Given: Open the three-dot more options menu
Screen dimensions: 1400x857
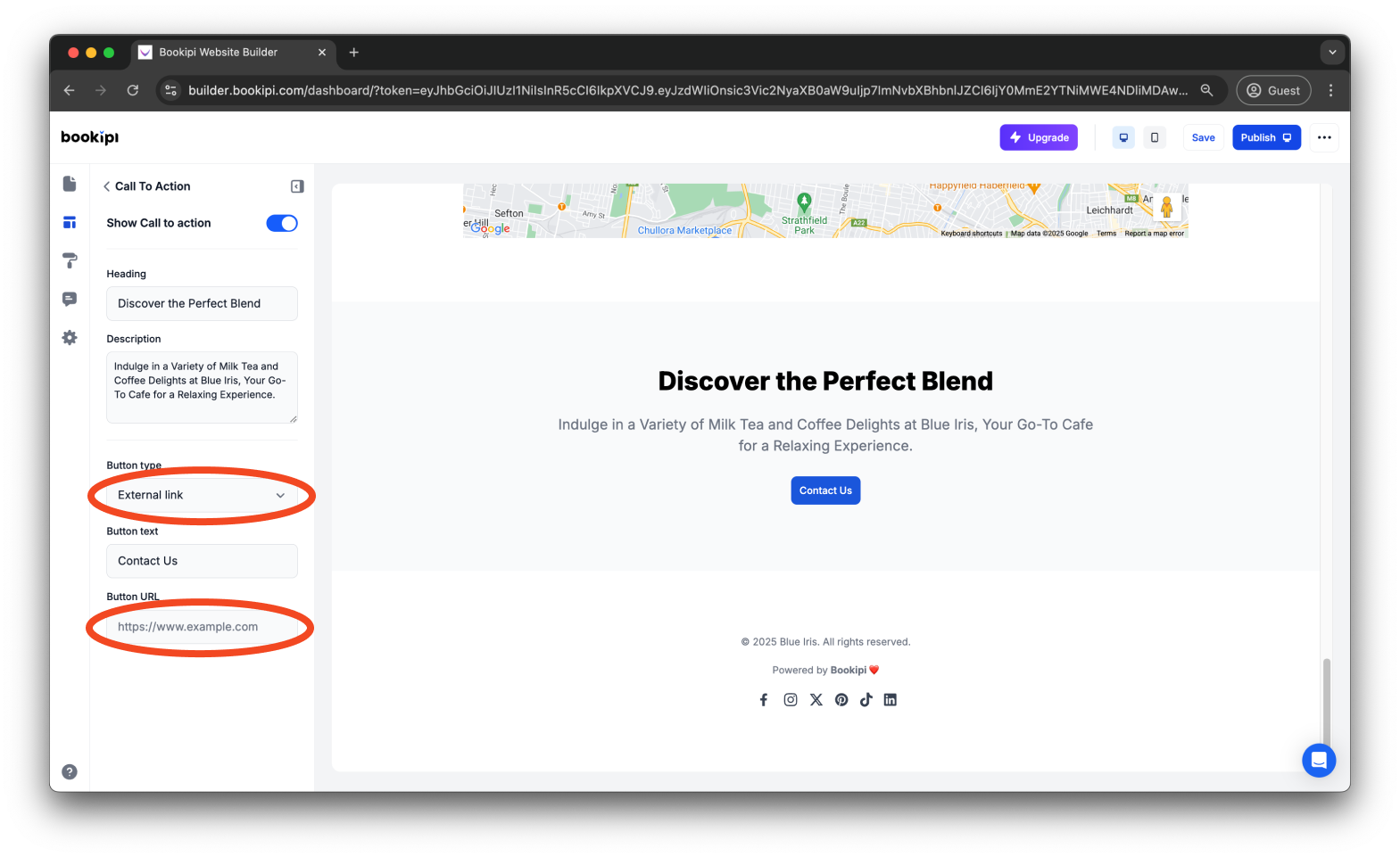Looking at the screenshot, I should 1324,137.
